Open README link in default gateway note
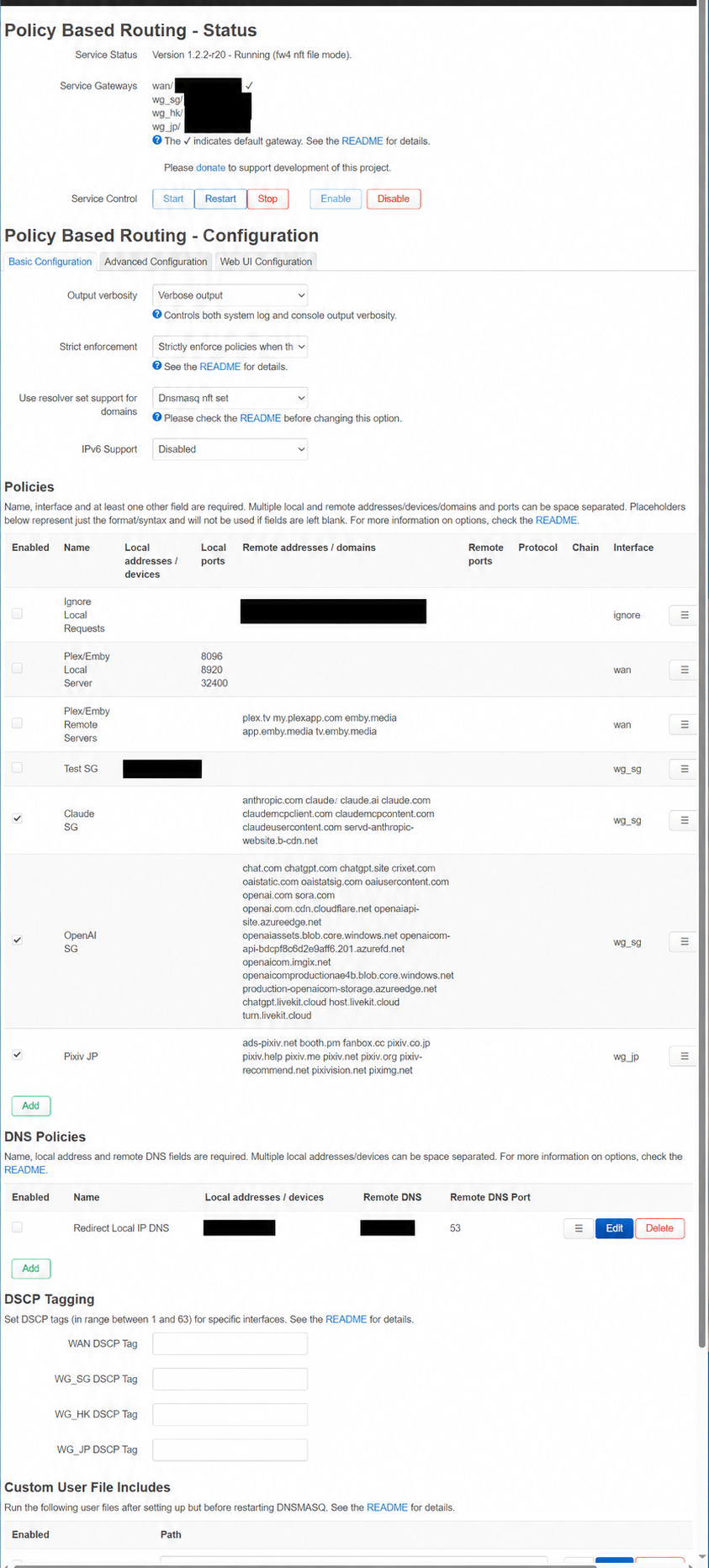Image resolution: width=709 pixels, height=1568 pixels. point(362,141)
